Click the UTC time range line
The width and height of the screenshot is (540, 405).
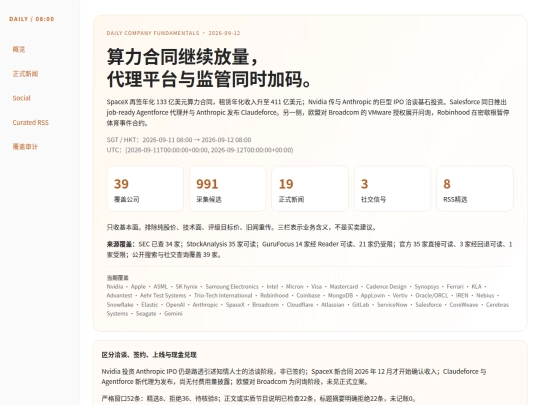pyautogui.click(x=200, y=150)
